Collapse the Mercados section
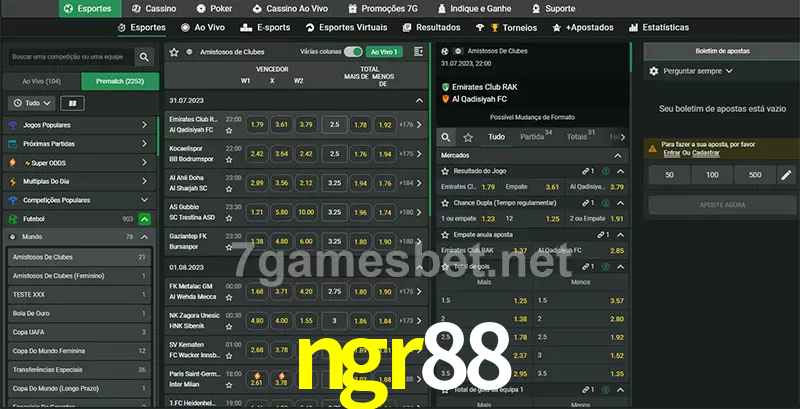Viewport: 800px width, 409px height. pyautogui.click(x=620, y=155)
